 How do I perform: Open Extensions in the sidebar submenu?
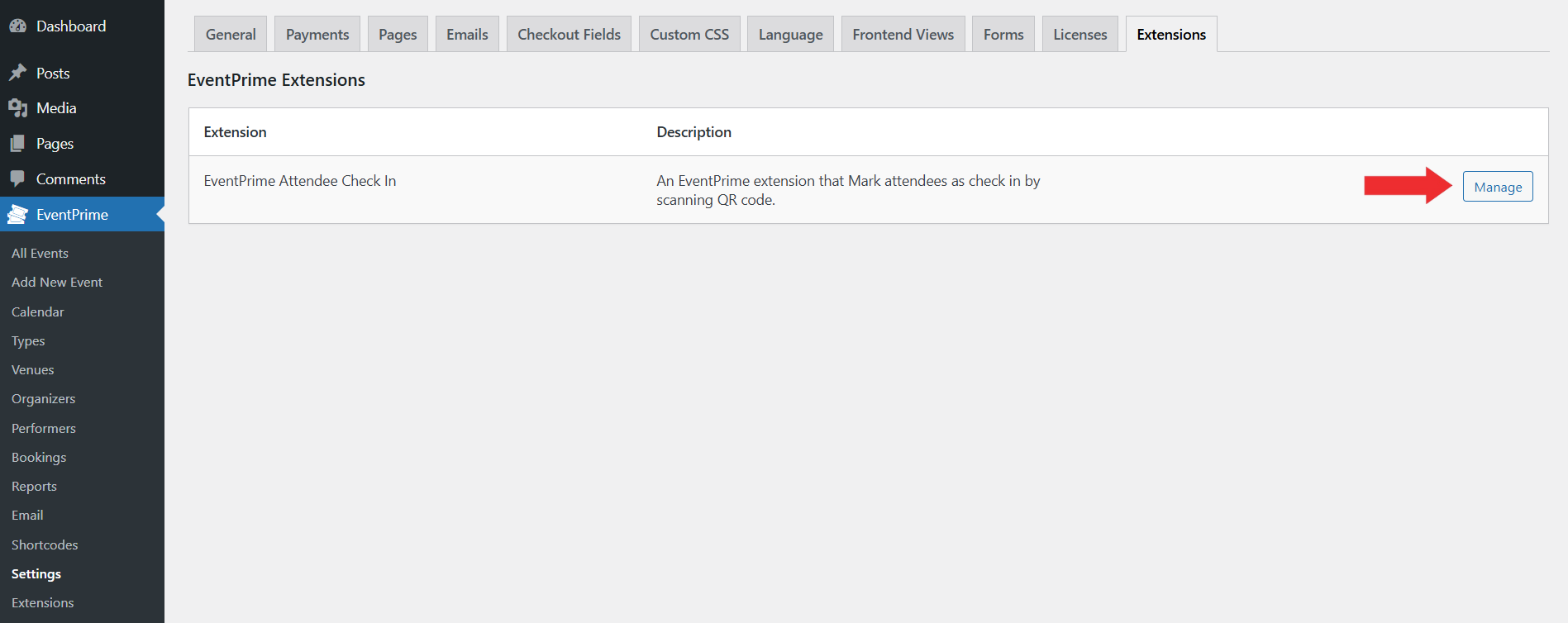click(x=43, y=603)
